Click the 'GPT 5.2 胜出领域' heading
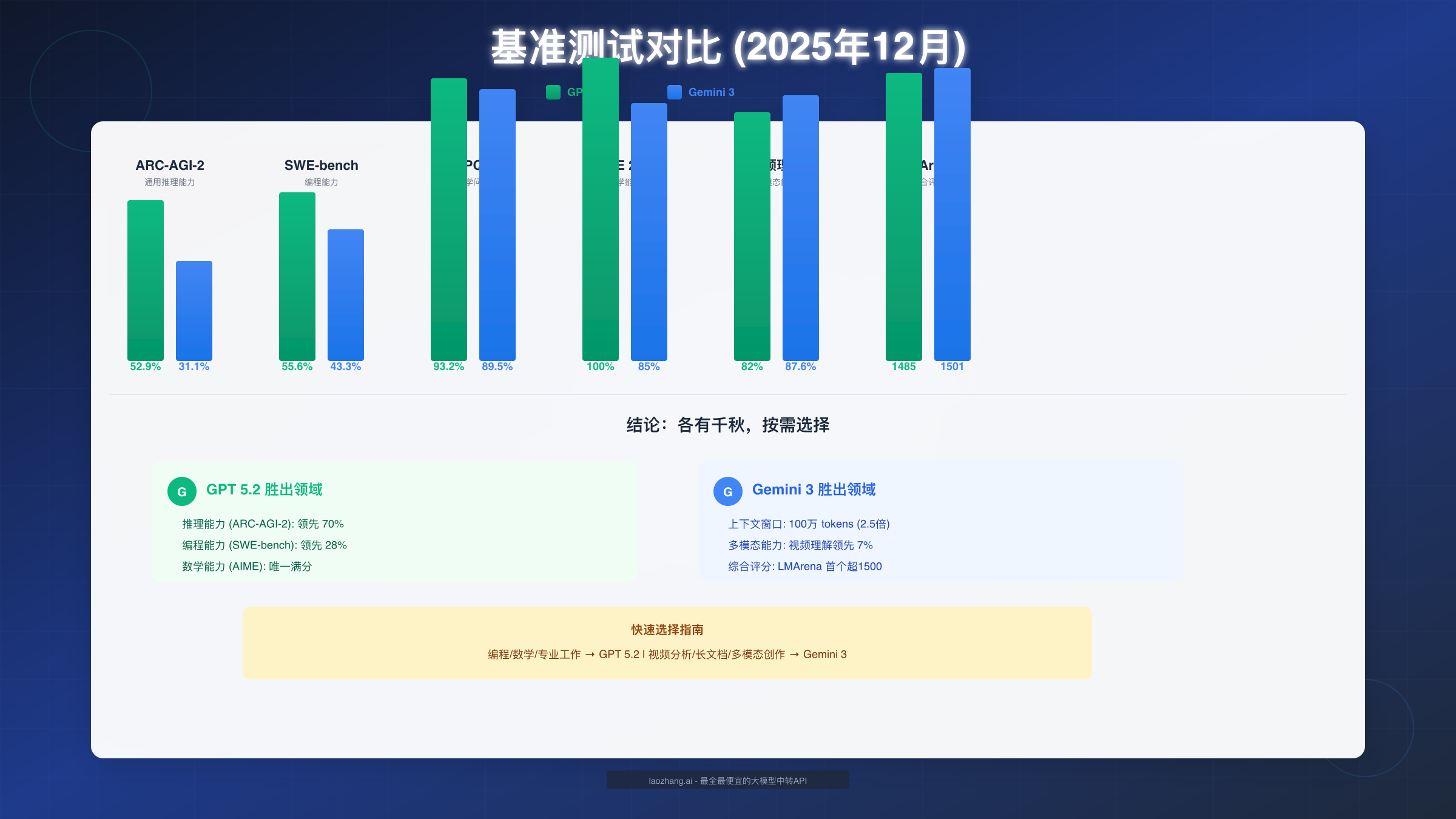1456x819 pixels. [265, 490]
